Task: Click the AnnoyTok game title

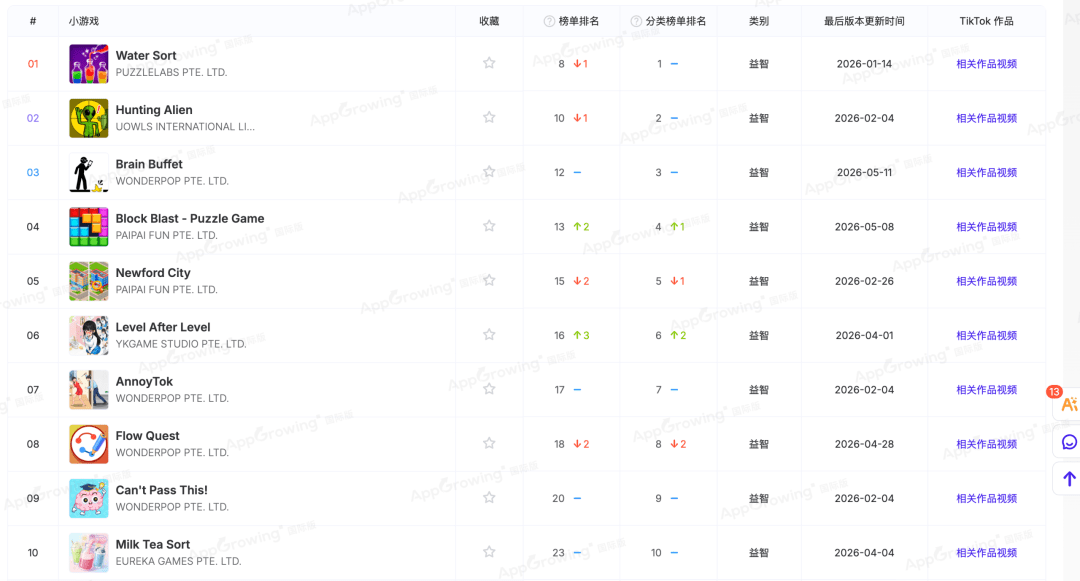Action: pos(144,381)
